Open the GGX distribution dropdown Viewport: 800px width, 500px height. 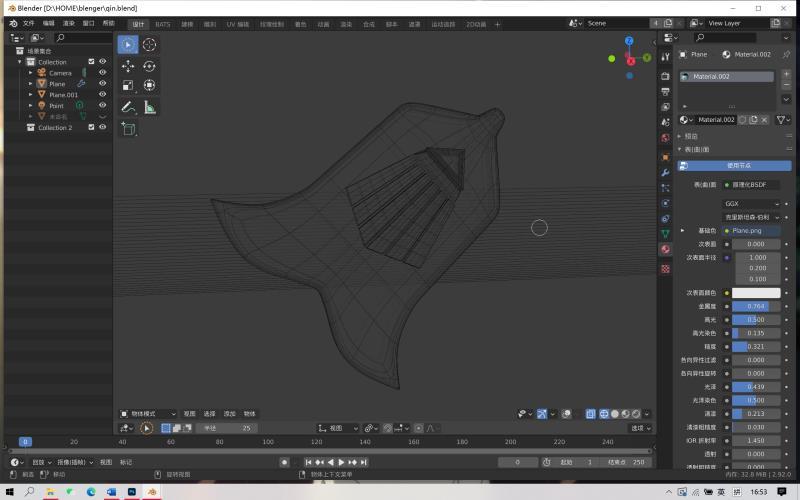tap(751, 203)
